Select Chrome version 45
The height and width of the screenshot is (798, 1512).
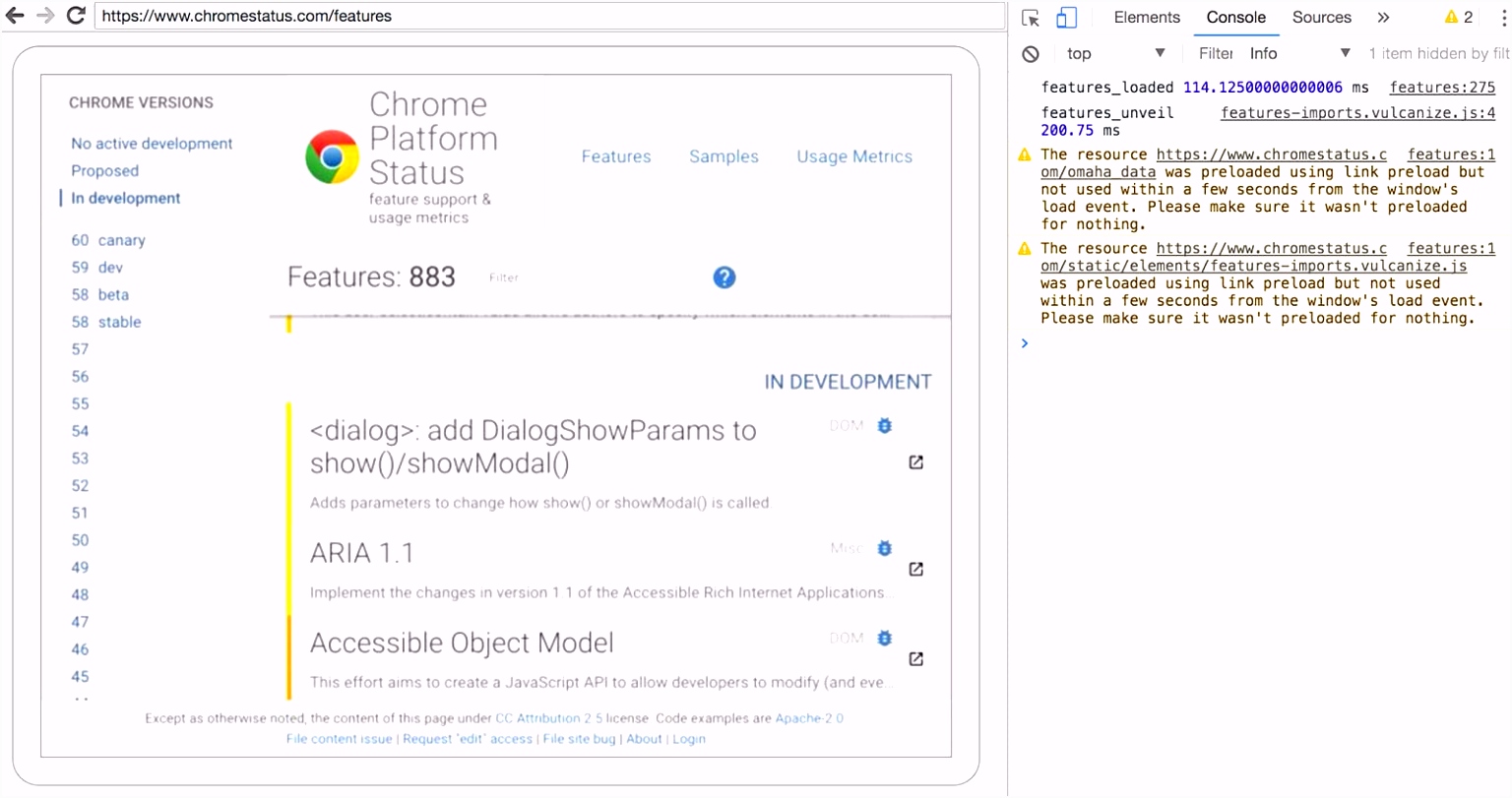[80, 677]
